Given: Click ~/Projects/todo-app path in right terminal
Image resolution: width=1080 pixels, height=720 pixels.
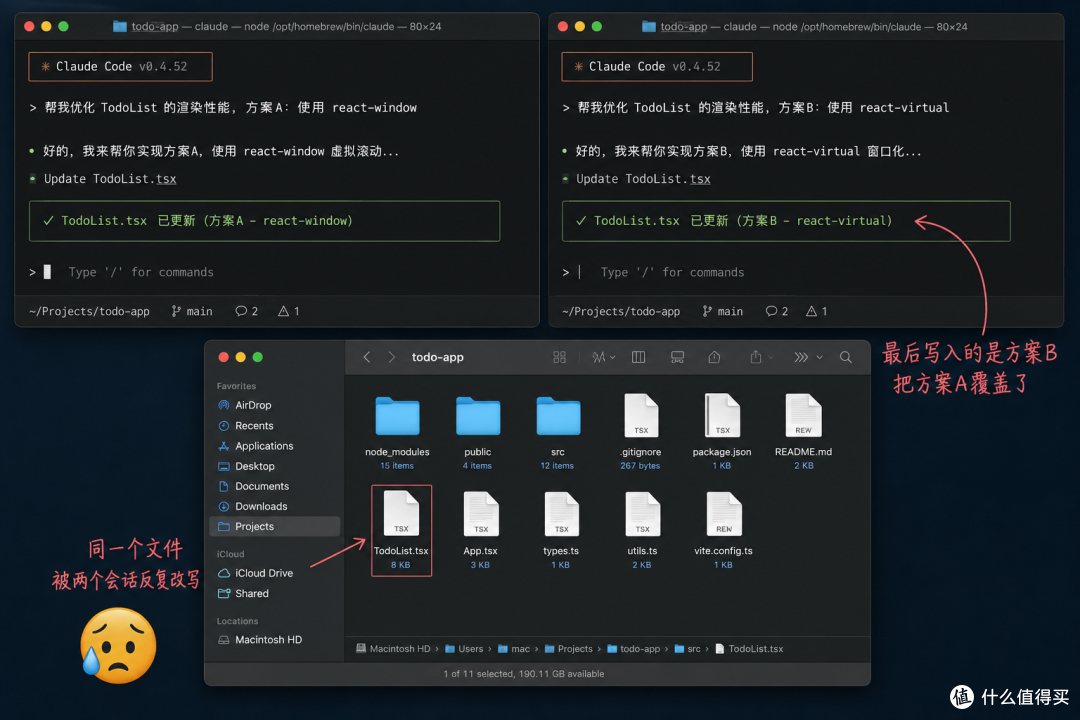Looking at the screenshot, I should coord(621,311).
